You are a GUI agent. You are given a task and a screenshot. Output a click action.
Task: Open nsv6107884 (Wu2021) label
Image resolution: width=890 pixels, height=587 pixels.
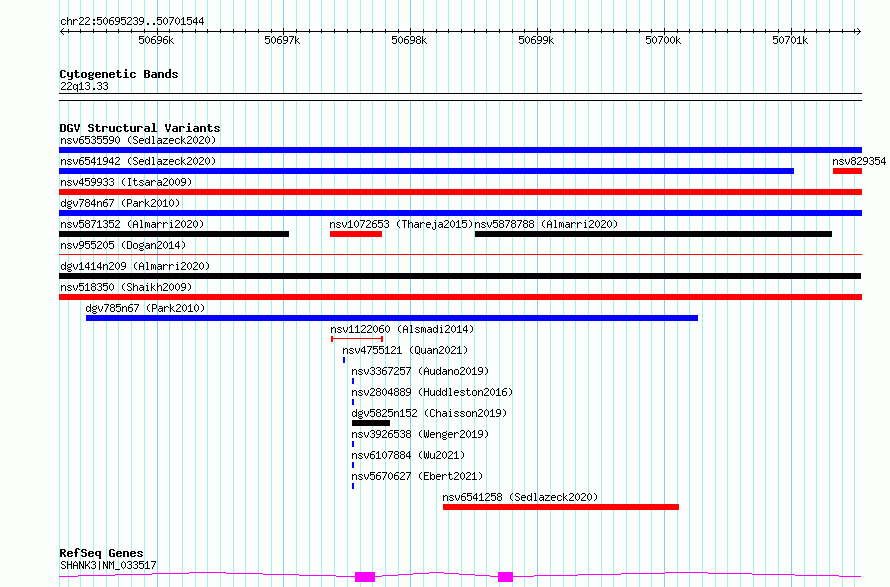[x=408, y=455]
